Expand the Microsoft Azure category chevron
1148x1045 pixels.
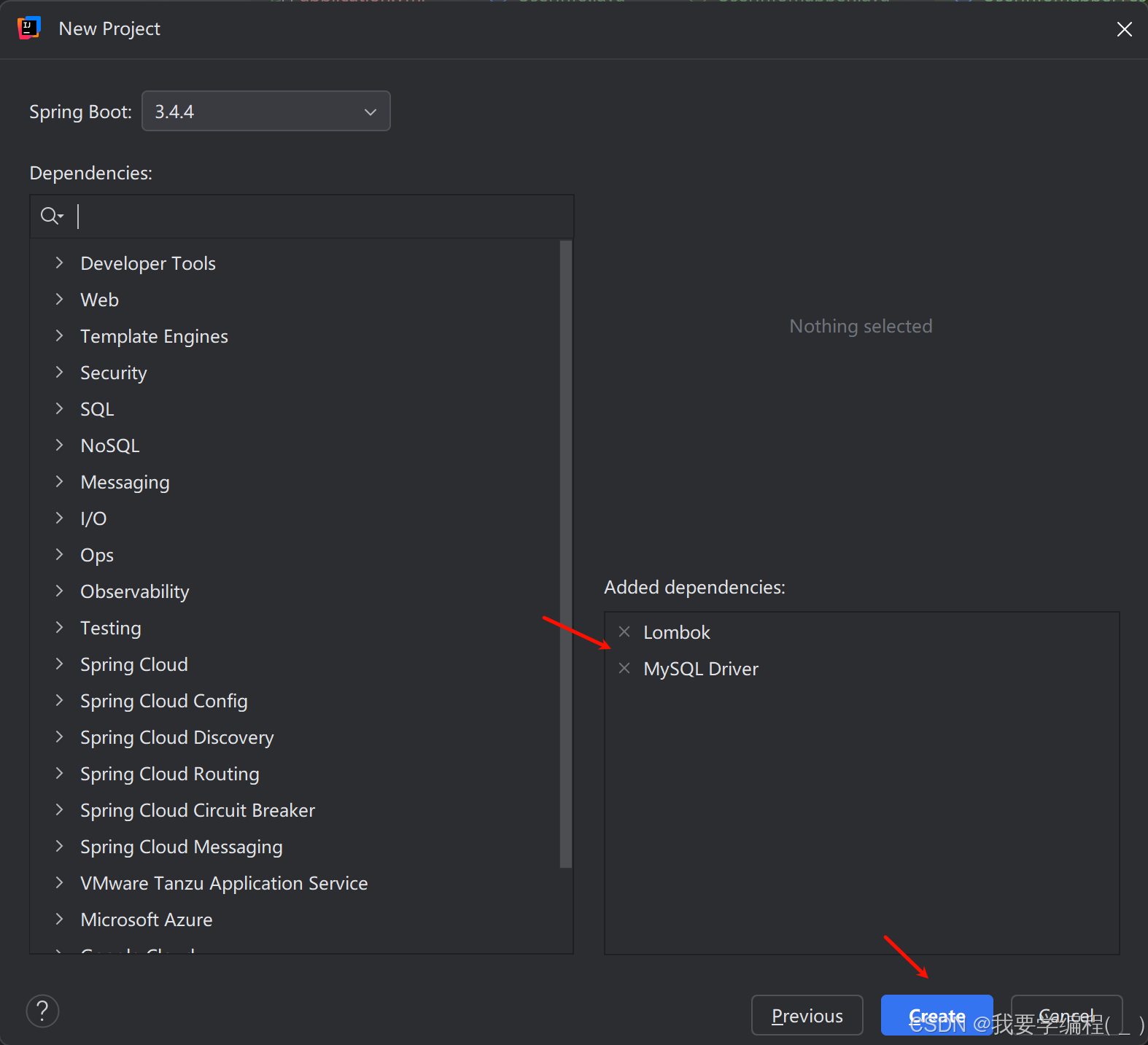[59, 919]
